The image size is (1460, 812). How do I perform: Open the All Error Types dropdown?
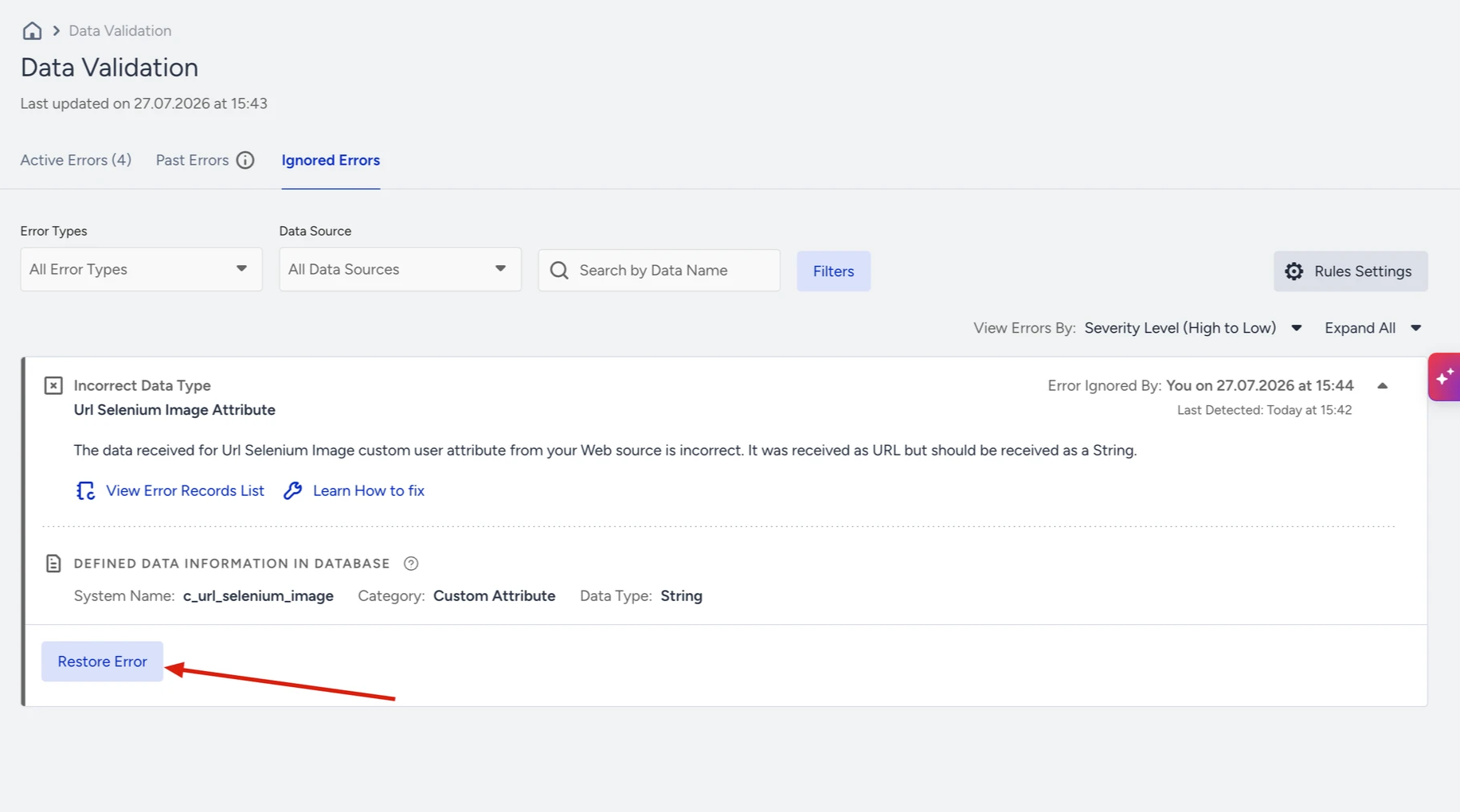click(x=141, y=269)
